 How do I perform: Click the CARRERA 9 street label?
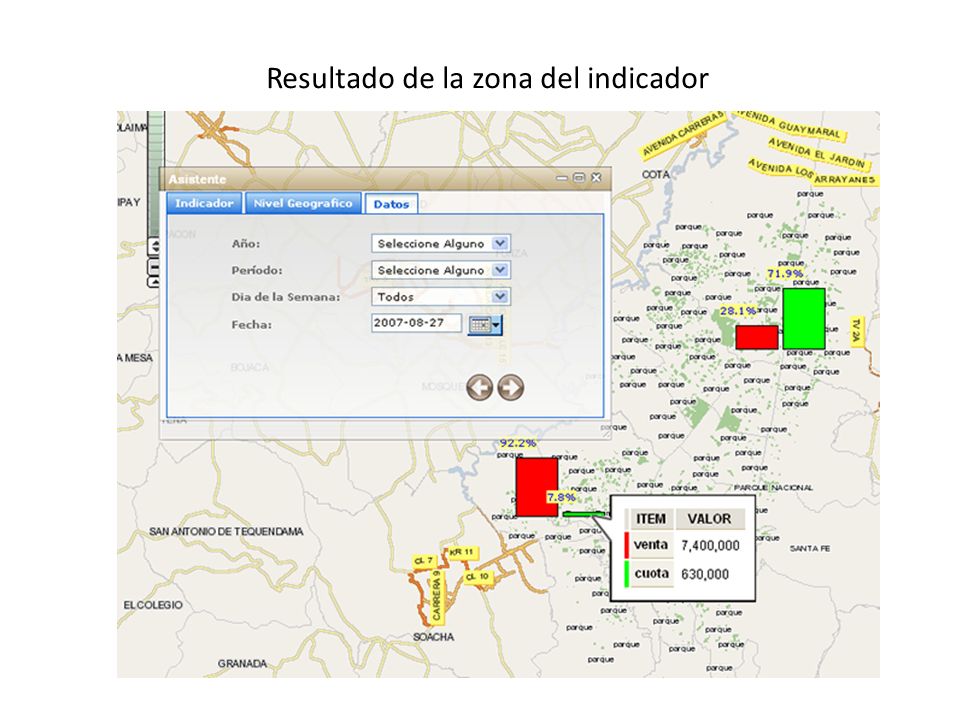click(437, 596)
